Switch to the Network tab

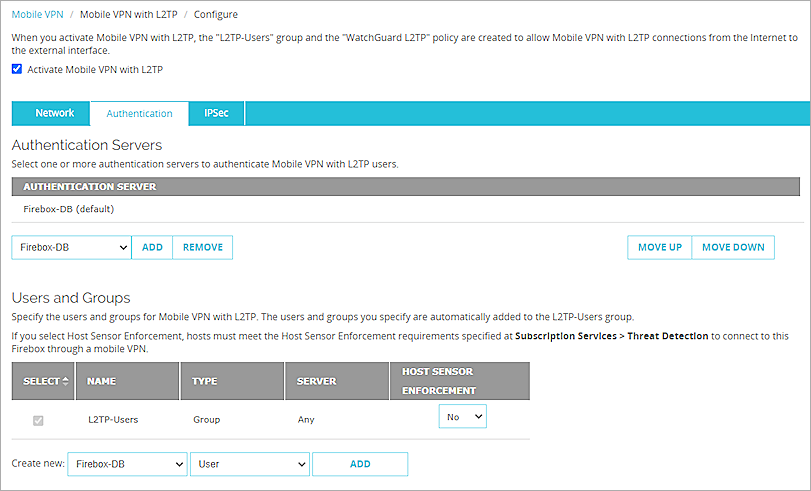point(55,113)
